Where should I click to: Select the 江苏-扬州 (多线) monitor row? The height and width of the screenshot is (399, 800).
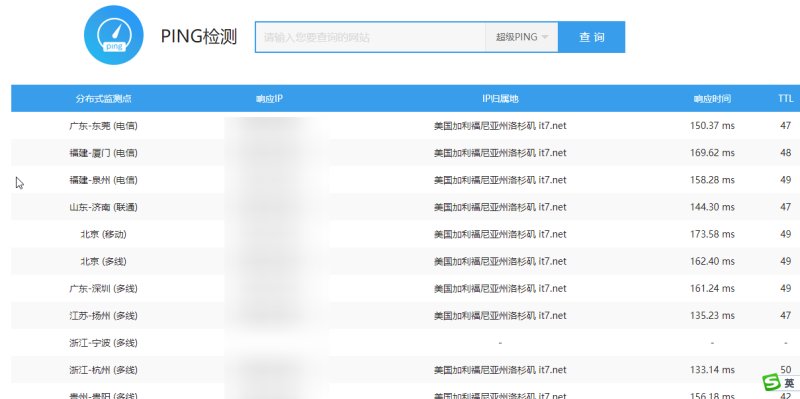click(x=406, y=315)
